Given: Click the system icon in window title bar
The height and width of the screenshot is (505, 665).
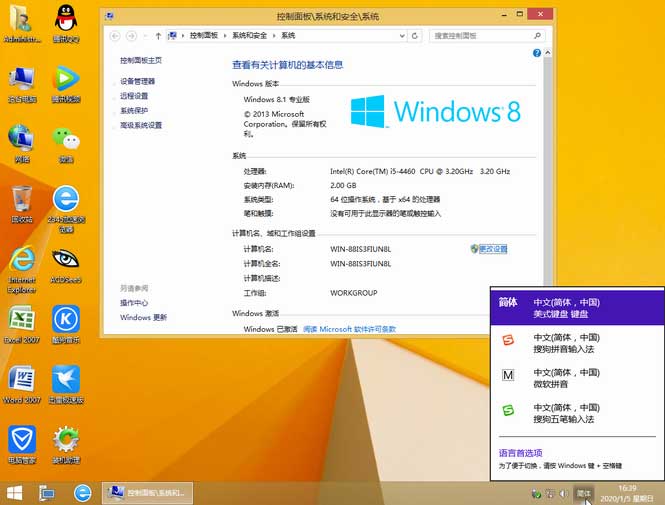Looking at the screenshot, I should click(x=110, y=17).
